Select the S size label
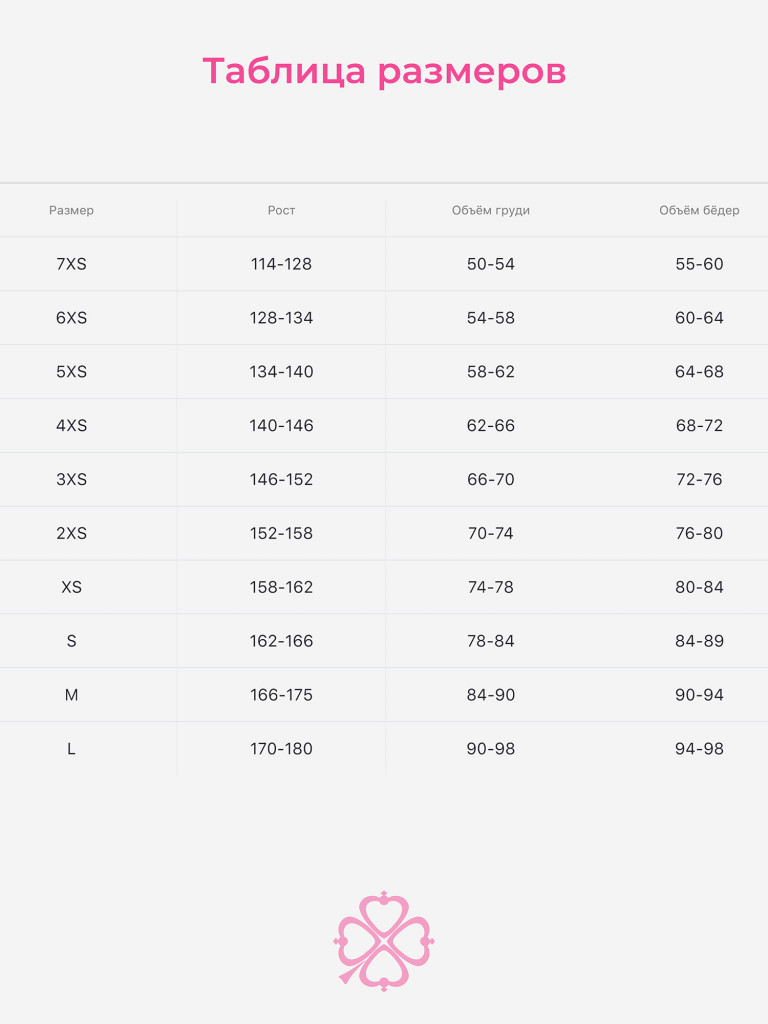 pyautogui.click(x=72, y=641)
